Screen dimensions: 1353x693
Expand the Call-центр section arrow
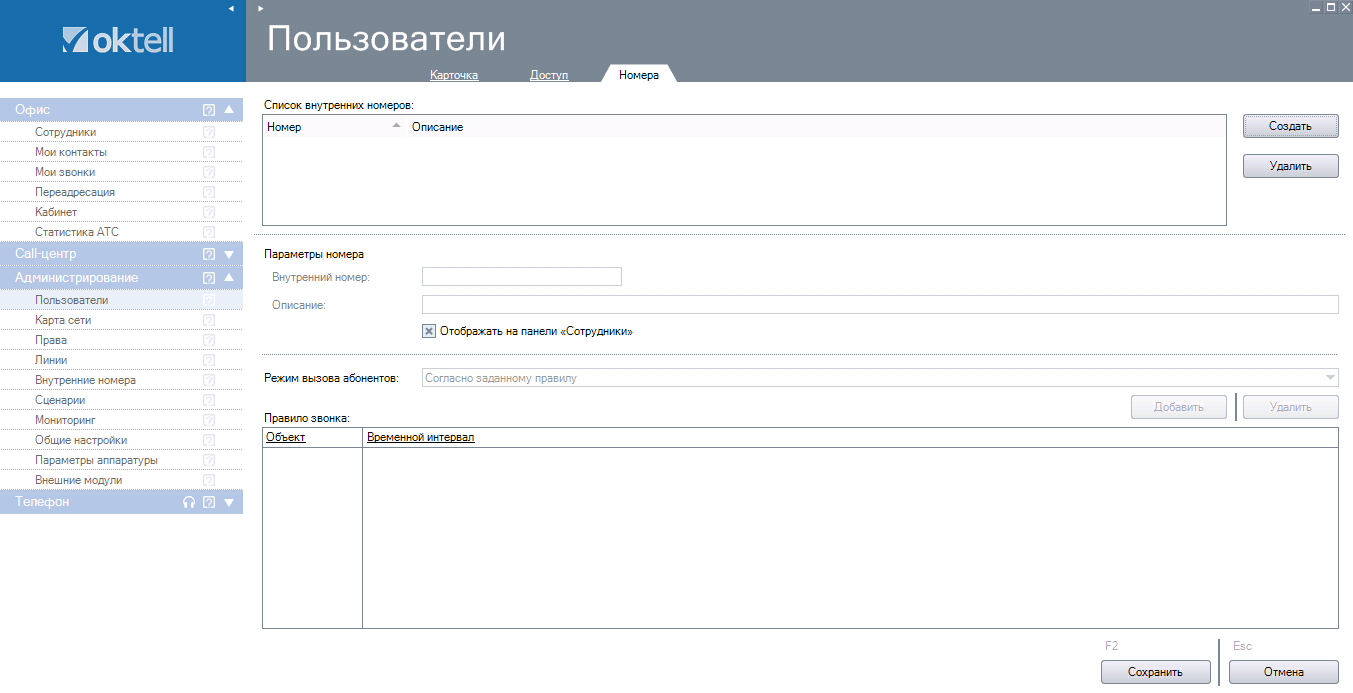pos(229,254)
